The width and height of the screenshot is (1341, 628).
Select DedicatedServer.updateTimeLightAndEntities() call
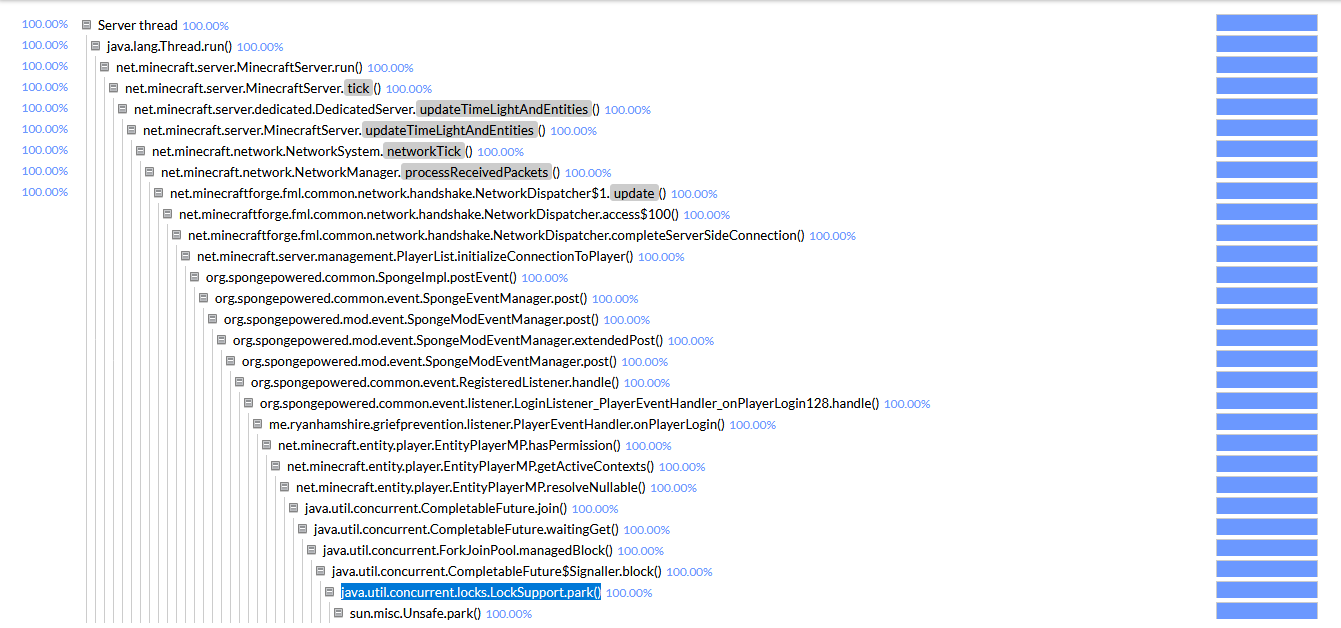[x=350, y=108]
